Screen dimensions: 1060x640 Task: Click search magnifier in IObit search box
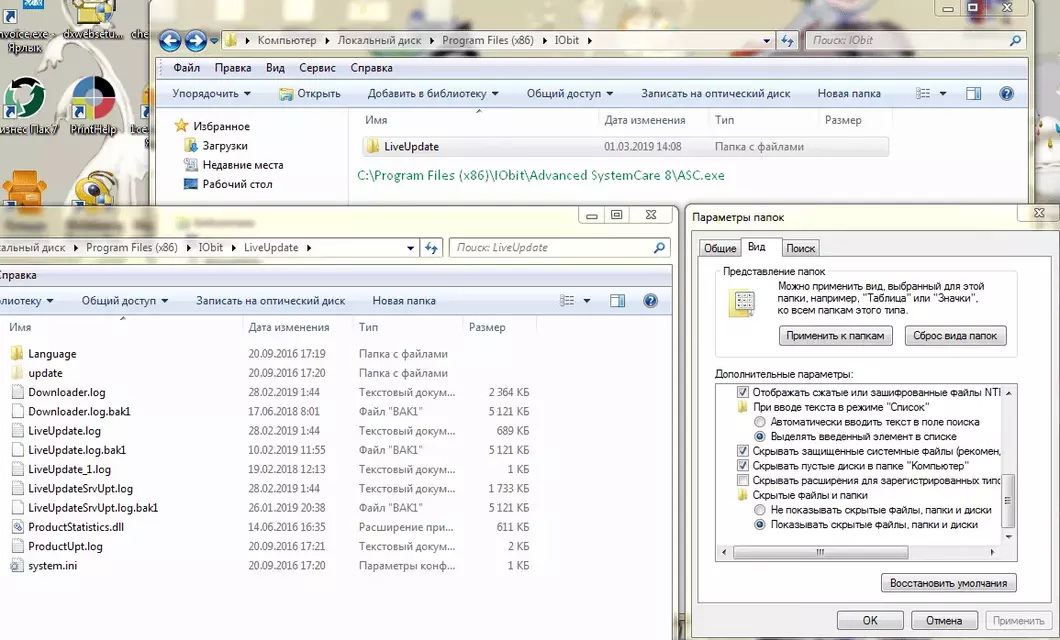1015,41
